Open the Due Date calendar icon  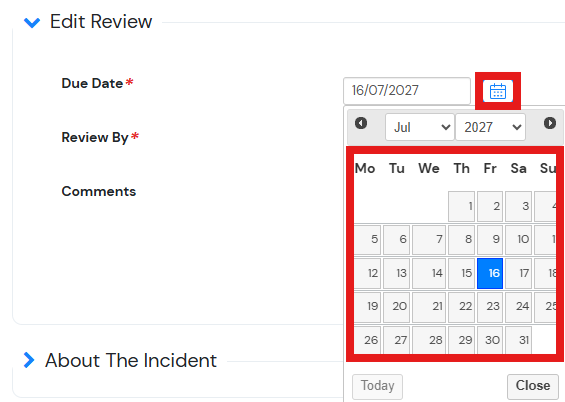(x=498, y=91)
